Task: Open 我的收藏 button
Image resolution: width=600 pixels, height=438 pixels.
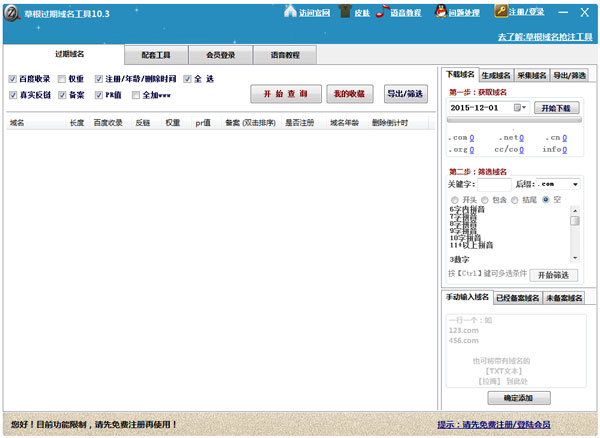Action: [x=349, y=94]
